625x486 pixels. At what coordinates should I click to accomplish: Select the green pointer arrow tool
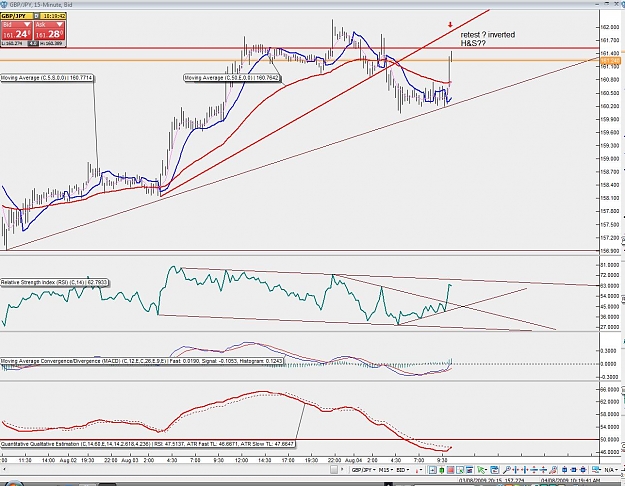click(x=482, y=470)
